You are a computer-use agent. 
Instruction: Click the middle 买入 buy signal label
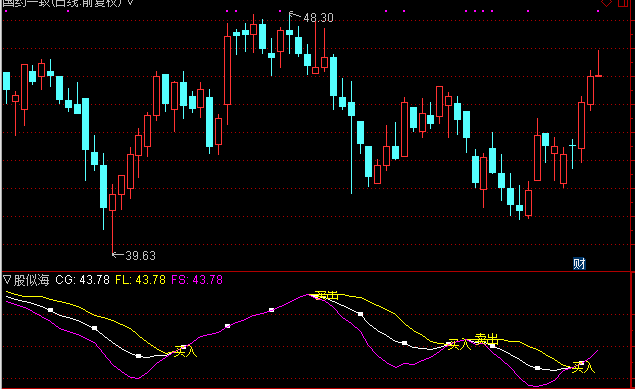[x=459, y=345]
